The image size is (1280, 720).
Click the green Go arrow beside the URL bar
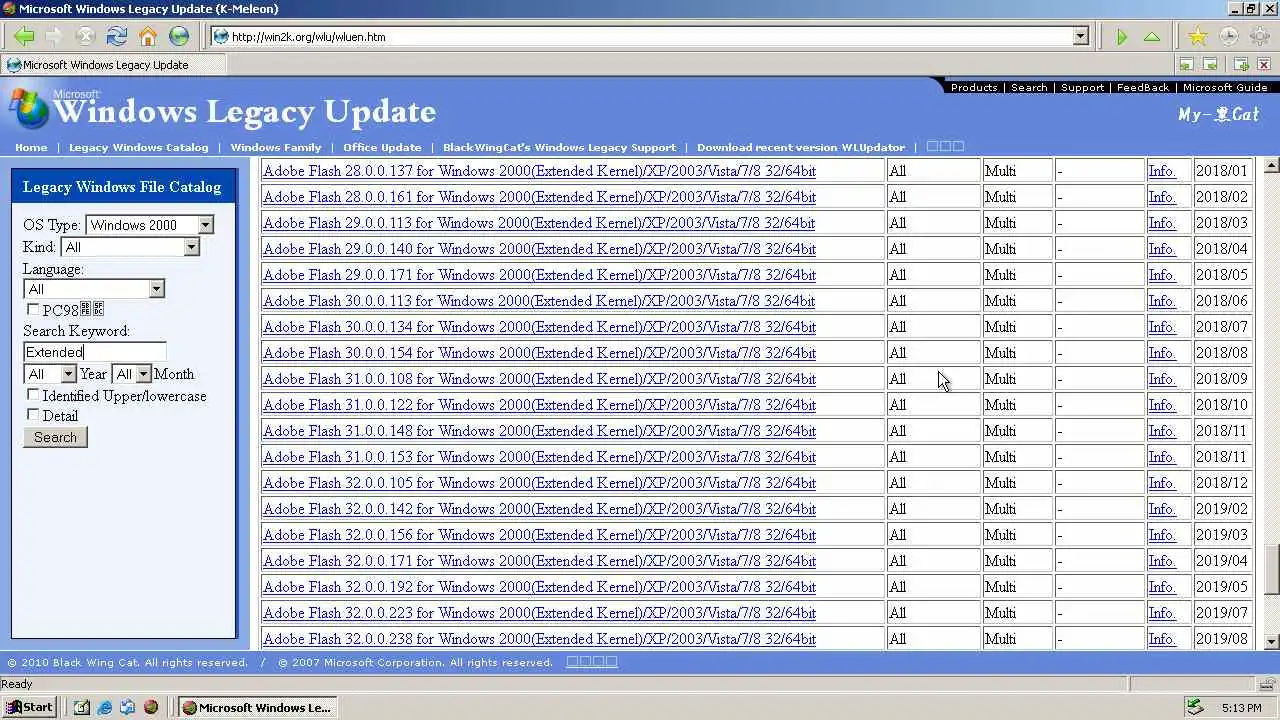(1122, 37)
